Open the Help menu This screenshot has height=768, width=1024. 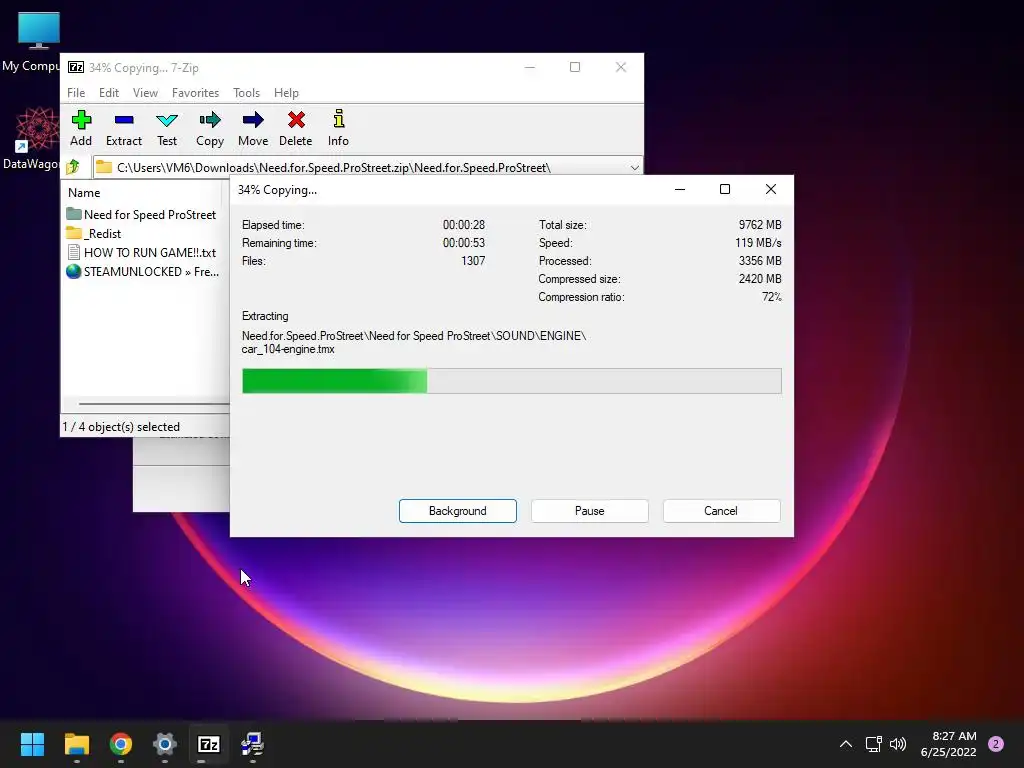[x=286, y=93]
